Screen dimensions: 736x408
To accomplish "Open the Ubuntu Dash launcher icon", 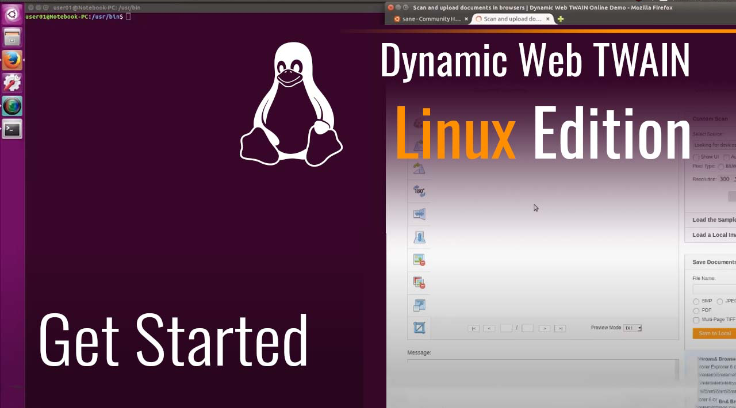I will pos(12,14).
